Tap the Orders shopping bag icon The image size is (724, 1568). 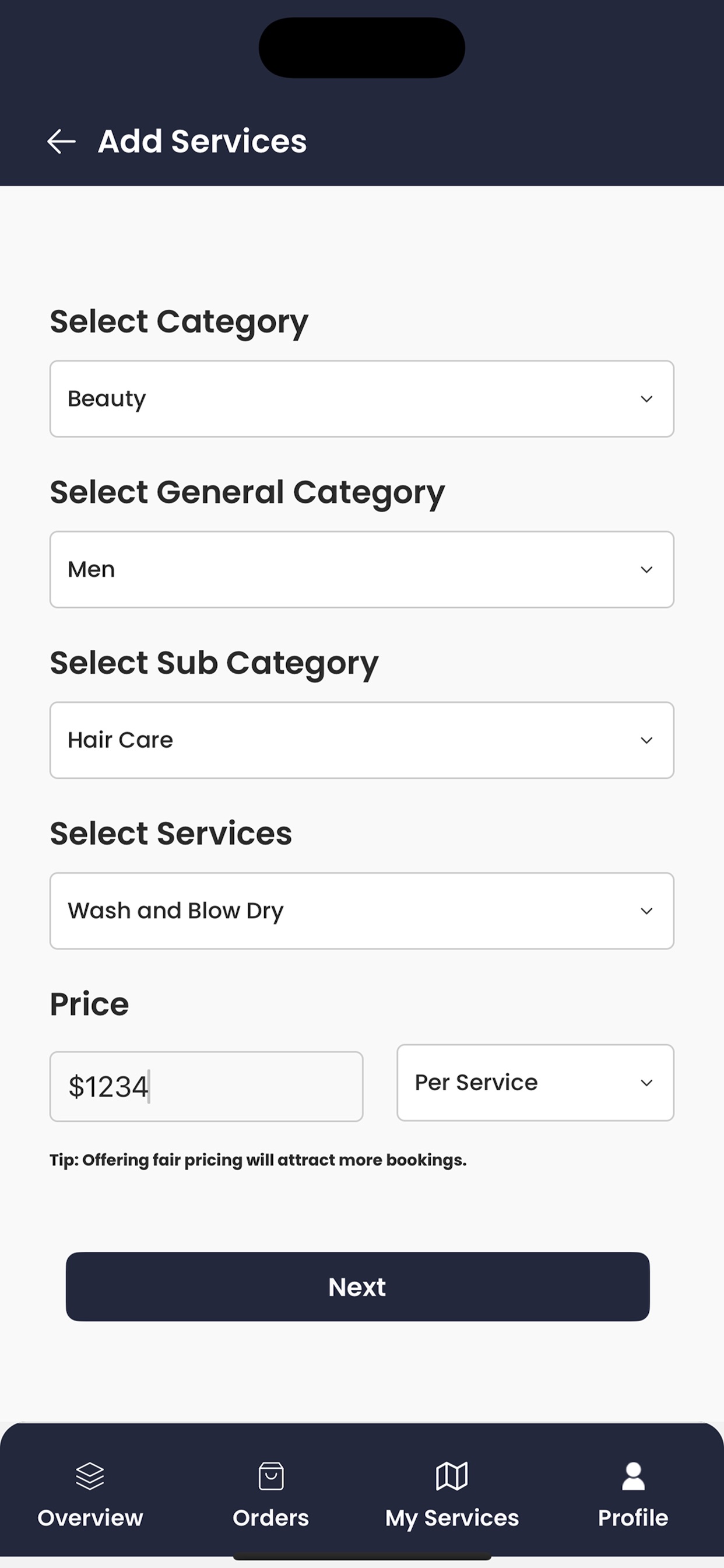click(x=270, y=1475)
